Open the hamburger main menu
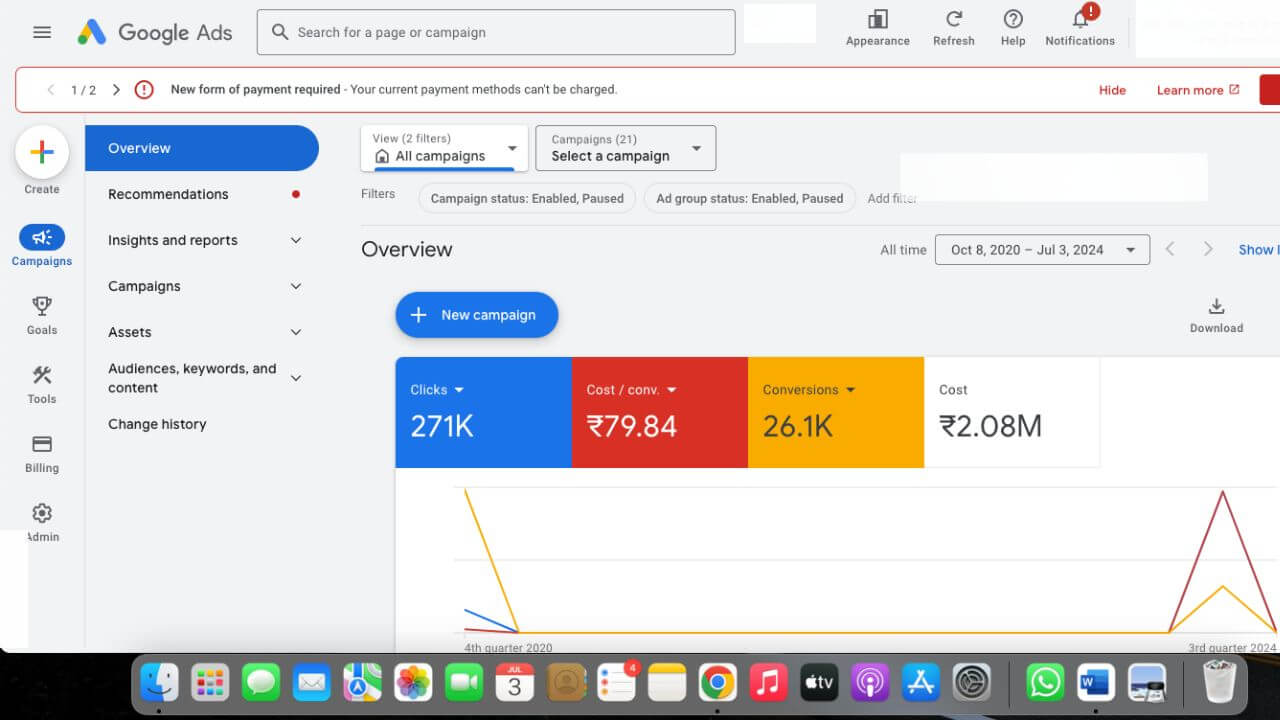The height and width of the screenshot is (720, 1280). [42, 32]
